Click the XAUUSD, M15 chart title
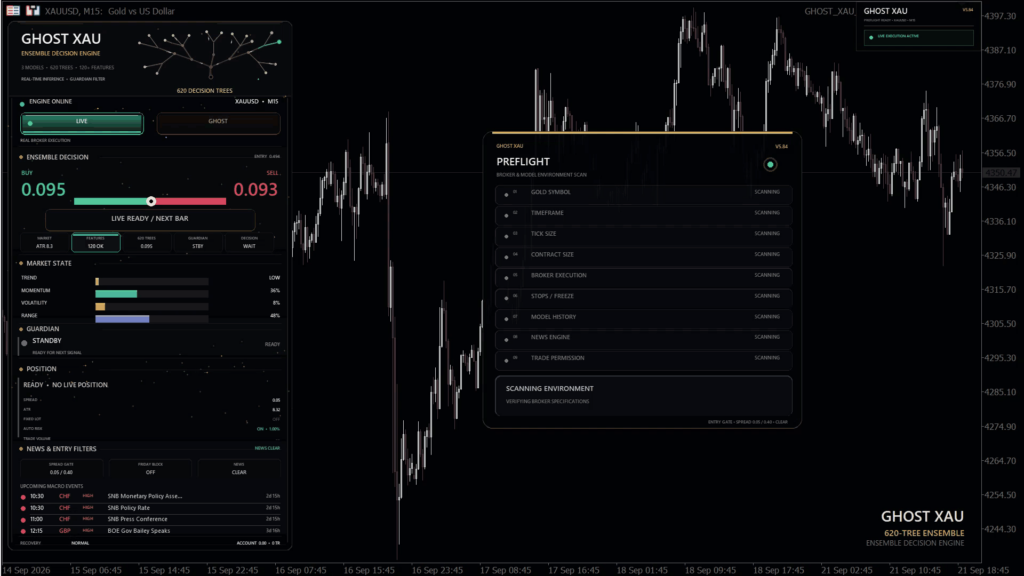This screenshot has height=576, width=1024. (109, 11)
